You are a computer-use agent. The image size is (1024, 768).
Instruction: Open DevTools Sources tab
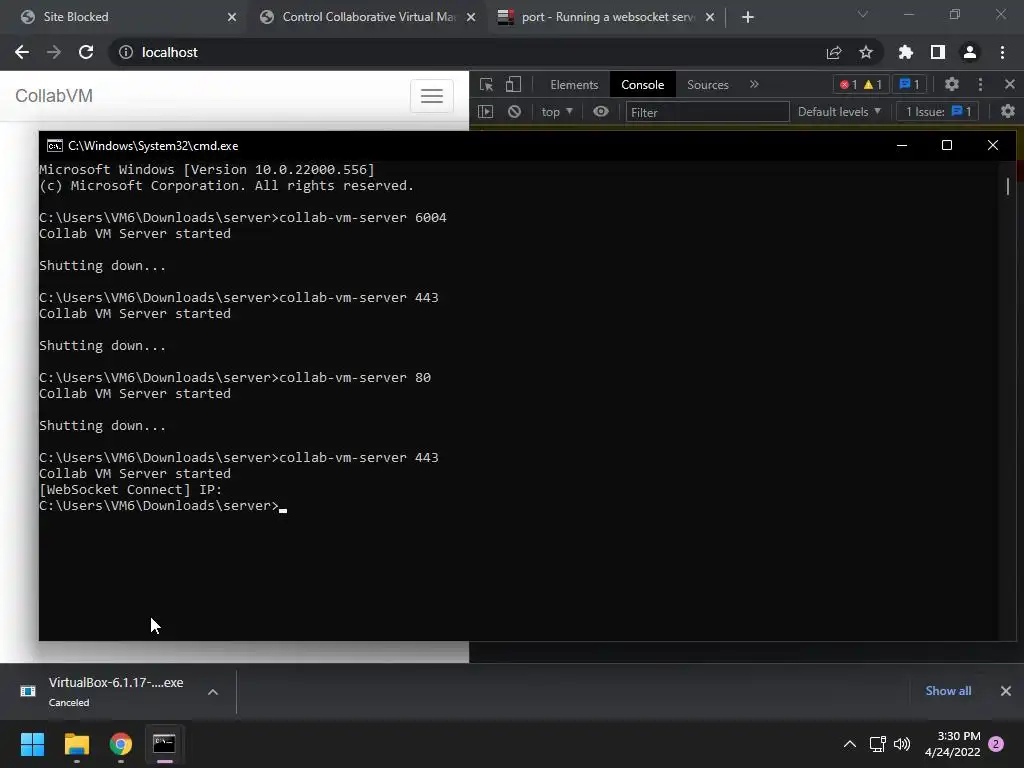(x=708, y=85)
